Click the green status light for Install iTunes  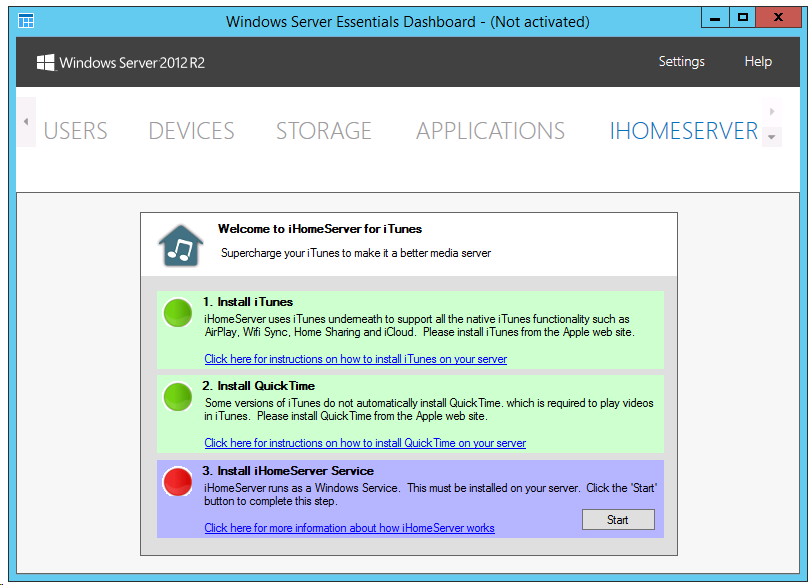[x=178, y=314]
